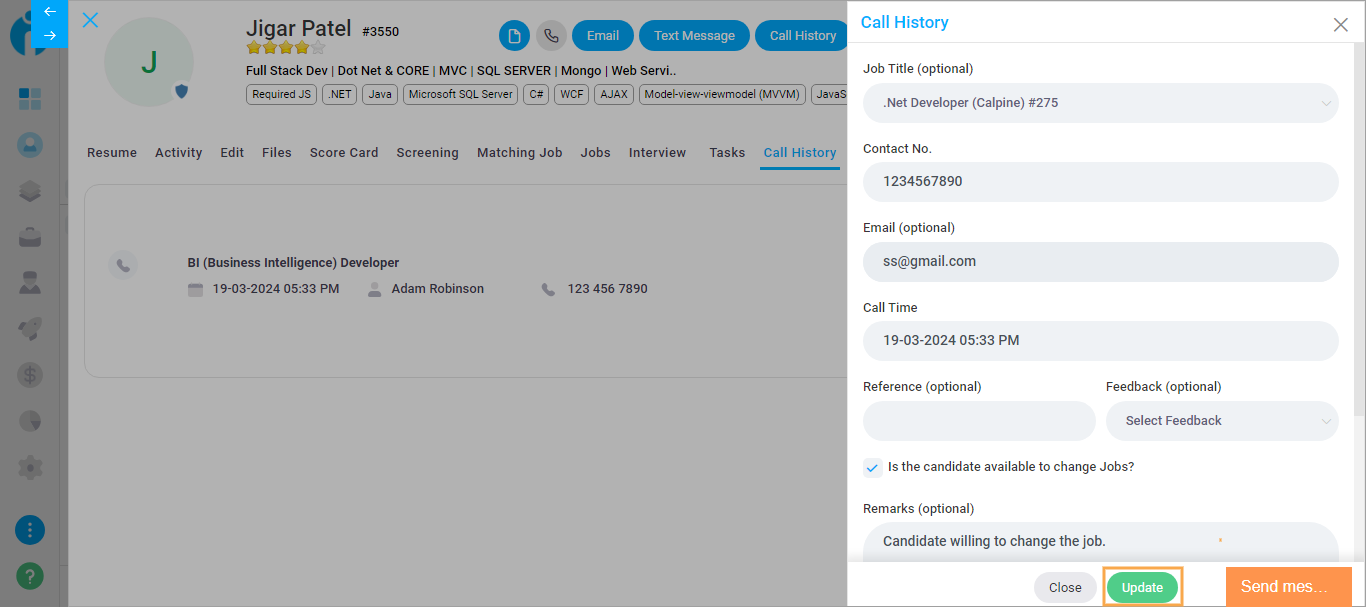Click the C# skill tag
The image size is (1366, 607).
[537, 95]
